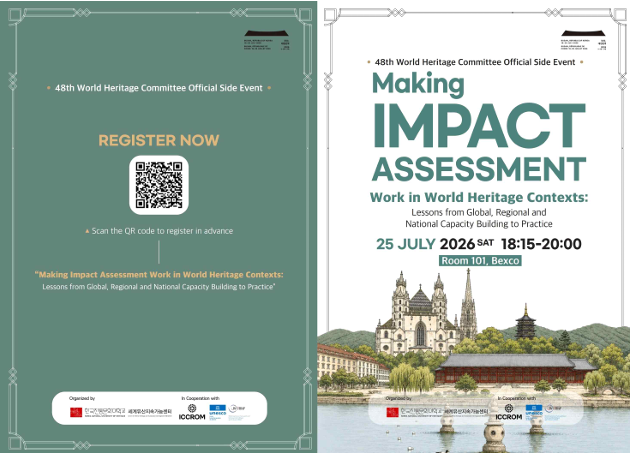The image size is (630, 453).
Task: Click the ICCROM logo on the white poster
Action: pos(509,412)
